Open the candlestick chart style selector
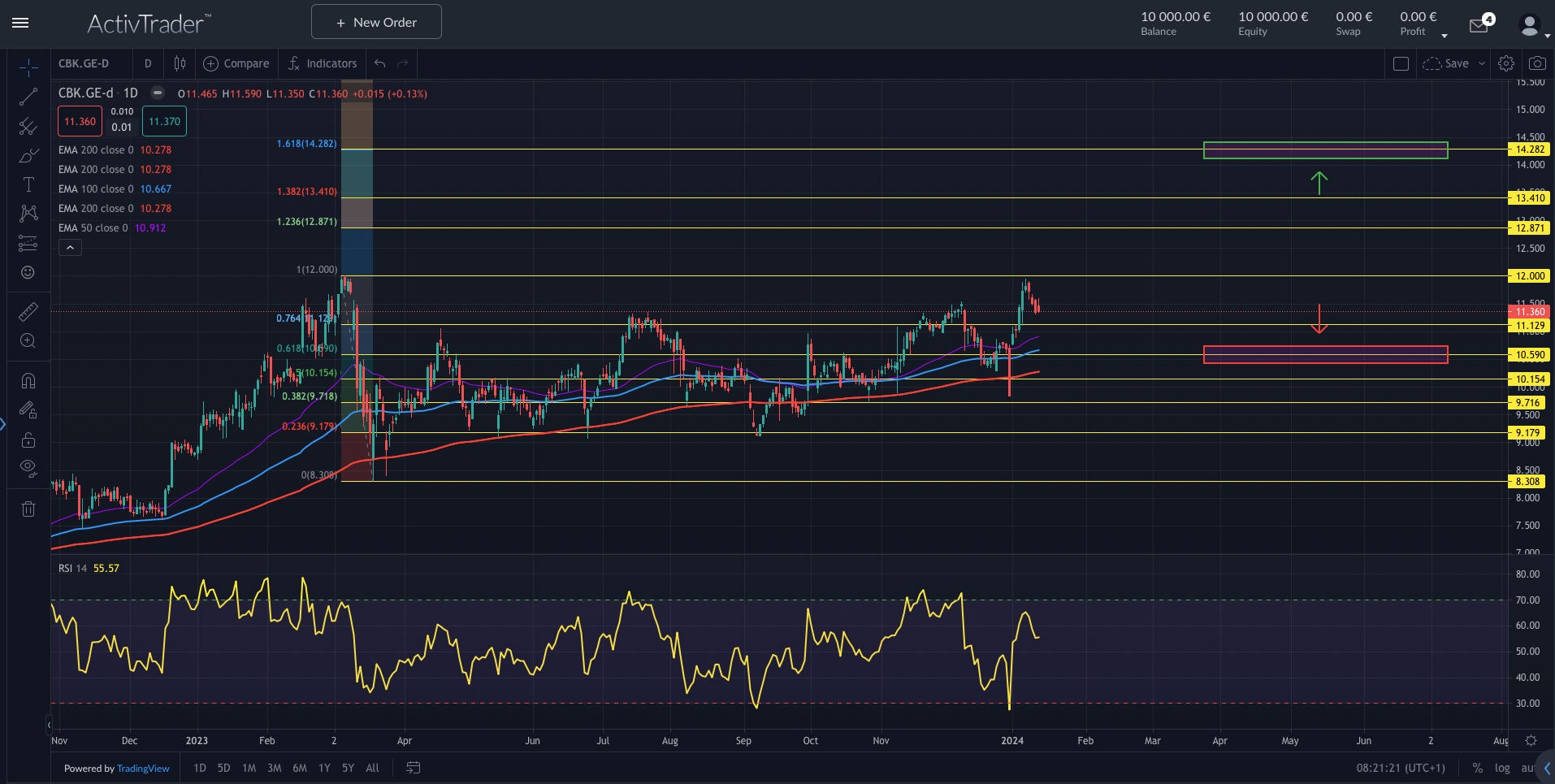This screenshot has height=784, width=1555. (180, 63)
